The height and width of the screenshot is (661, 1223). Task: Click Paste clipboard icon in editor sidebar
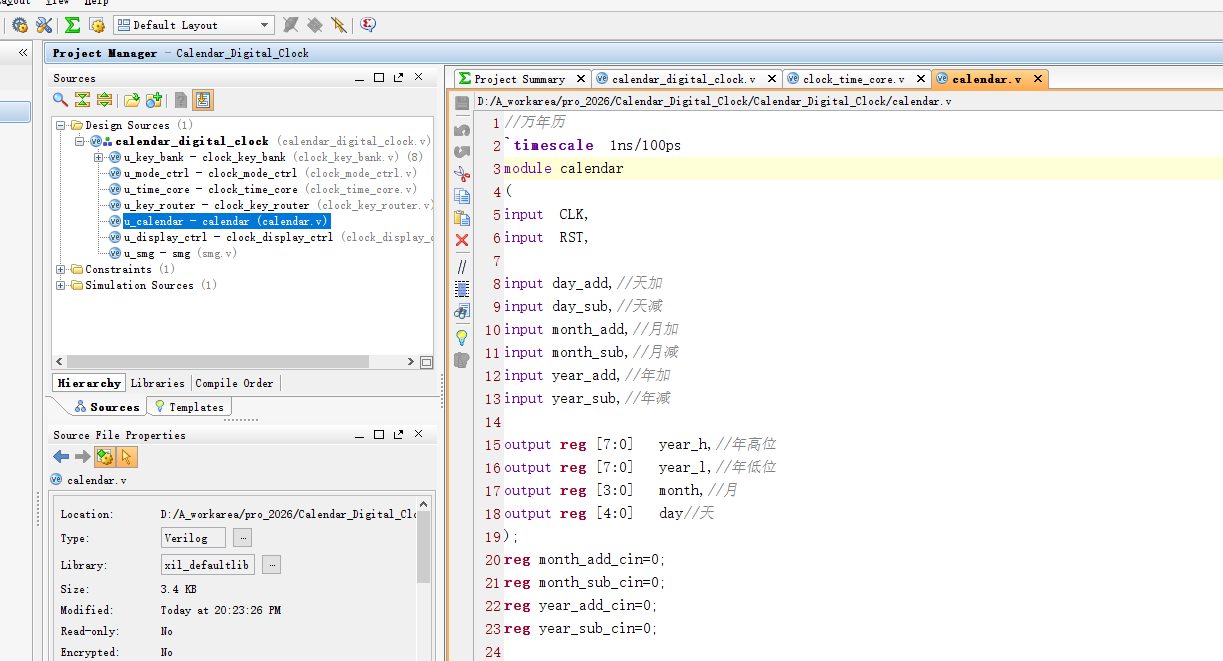coord(462,218)
